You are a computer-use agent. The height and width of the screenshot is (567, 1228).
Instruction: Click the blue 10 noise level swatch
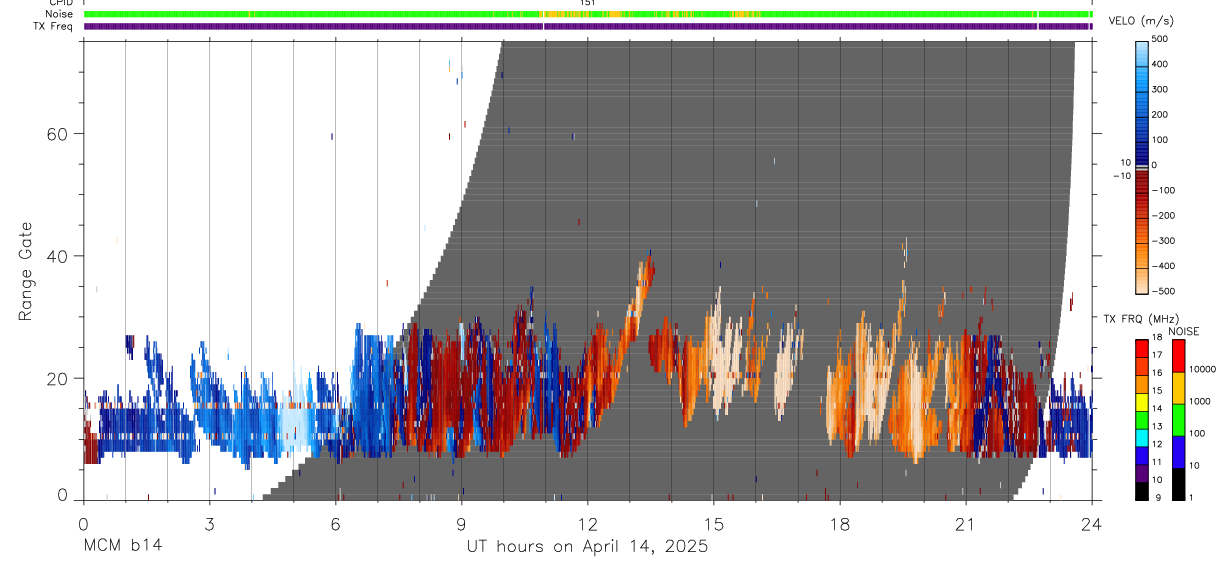(1180, 452)
